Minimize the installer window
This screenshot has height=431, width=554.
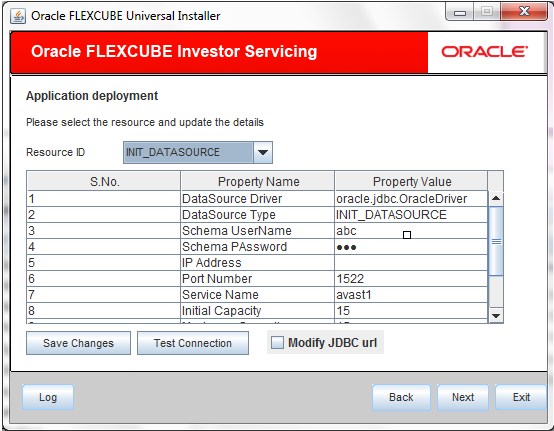pos(460,12)
